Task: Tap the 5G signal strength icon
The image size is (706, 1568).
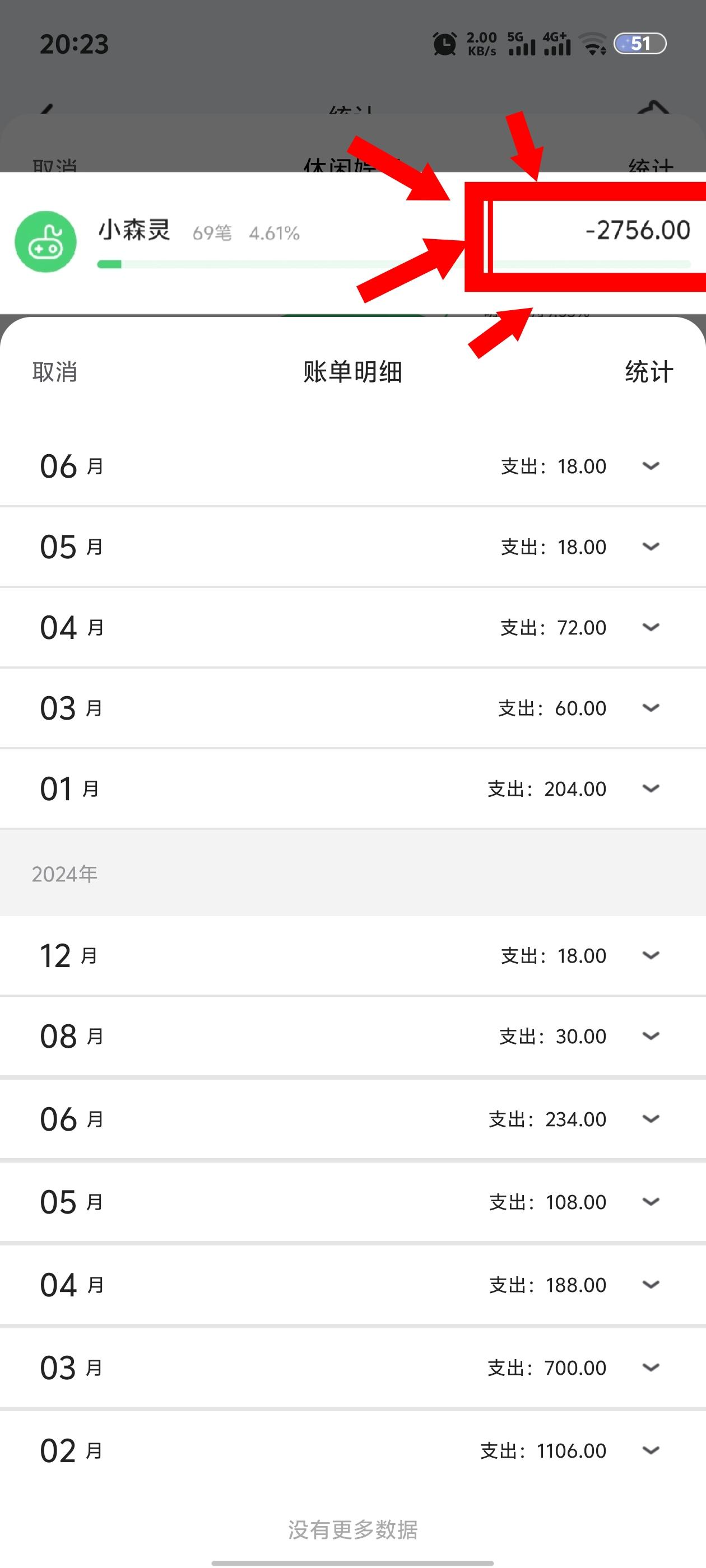Action: pyautogui.click(x=522, y=44)
